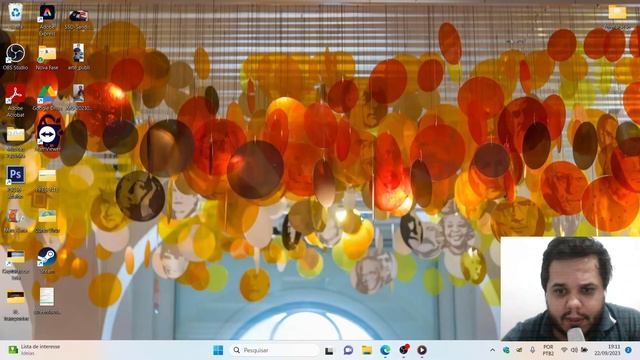Open image file under arte_publi thumbnail
The height and width of the screenshot is (360, 640).
click(78, 94)
